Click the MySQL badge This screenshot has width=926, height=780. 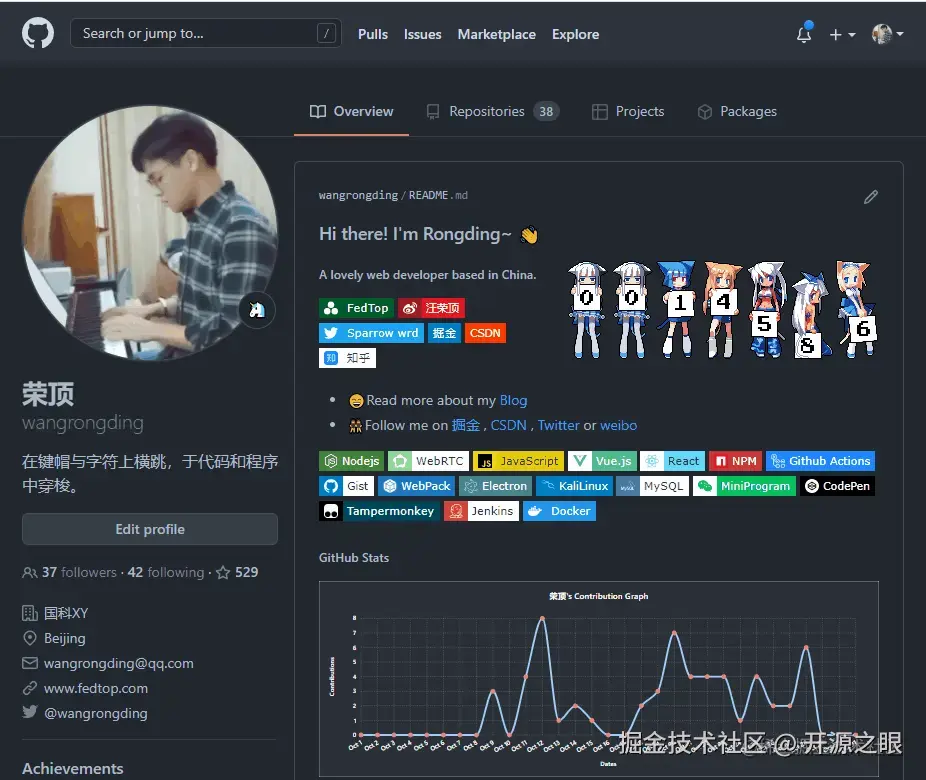(x=652, y=486)
